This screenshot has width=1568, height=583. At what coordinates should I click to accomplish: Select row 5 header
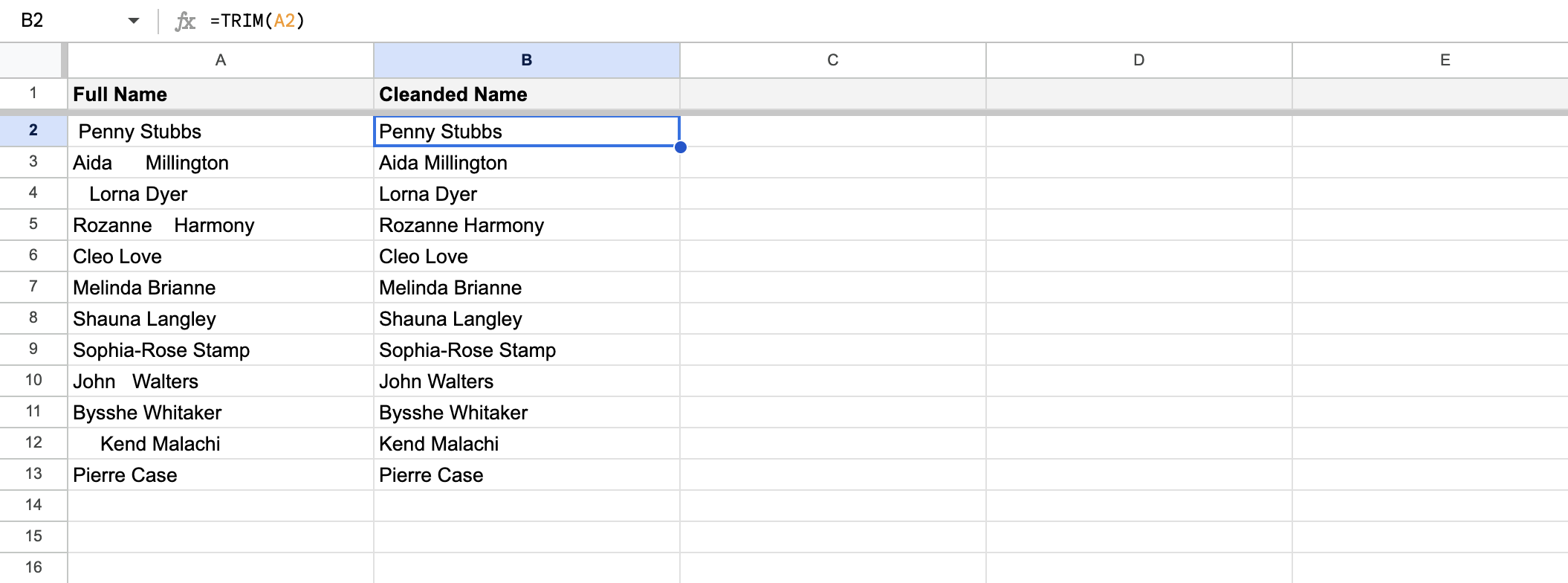31,225
